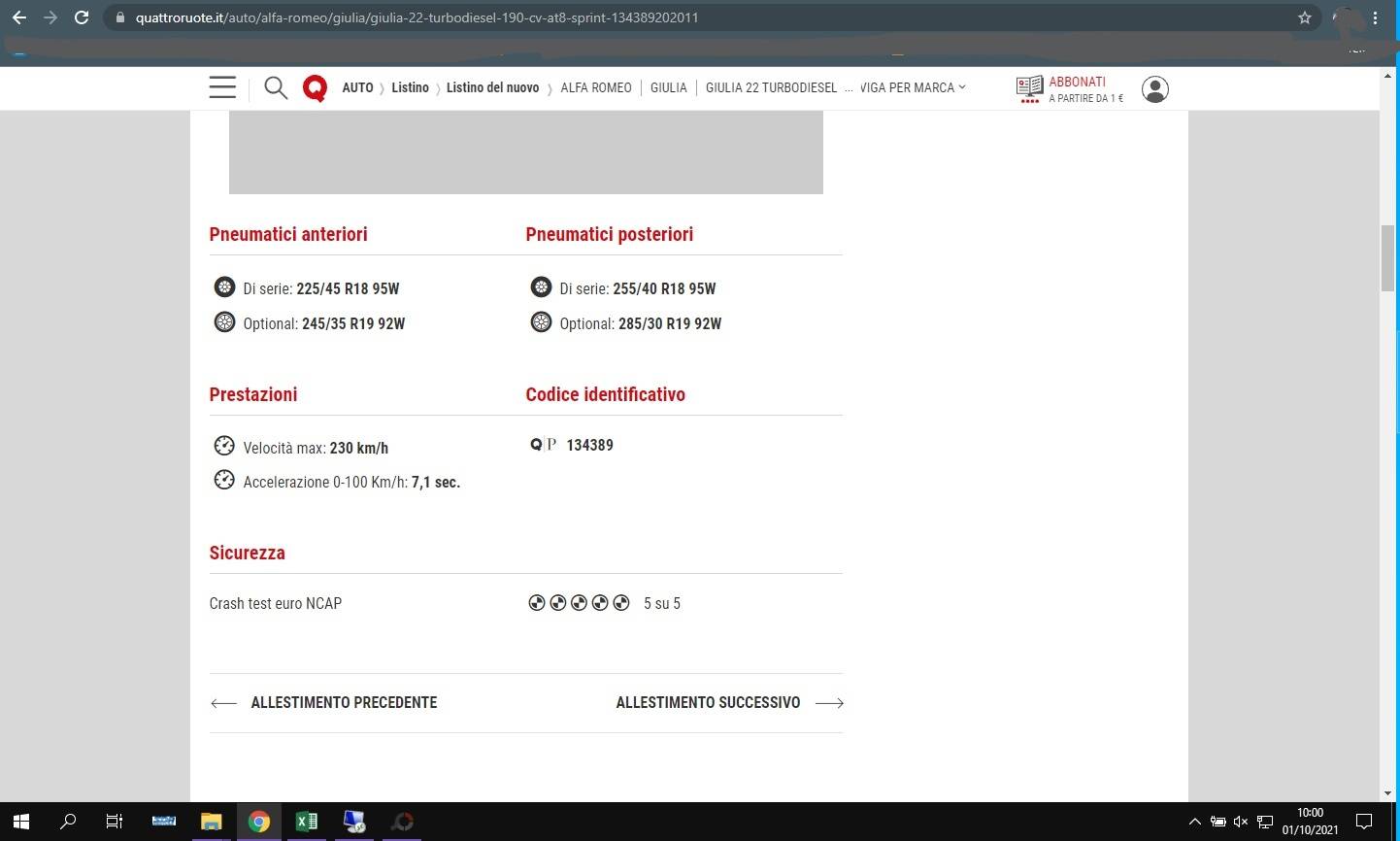This screenshot has height=841, width=1400.
Task: Open the hamburger menu icon
Action: coord(222,87)
